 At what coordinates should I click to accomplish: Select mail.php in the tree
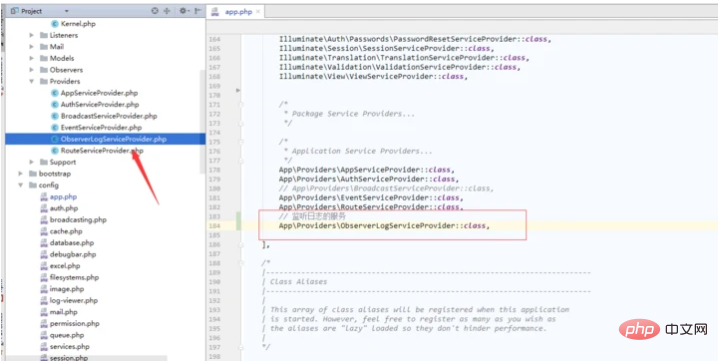[x=64, y=312]
